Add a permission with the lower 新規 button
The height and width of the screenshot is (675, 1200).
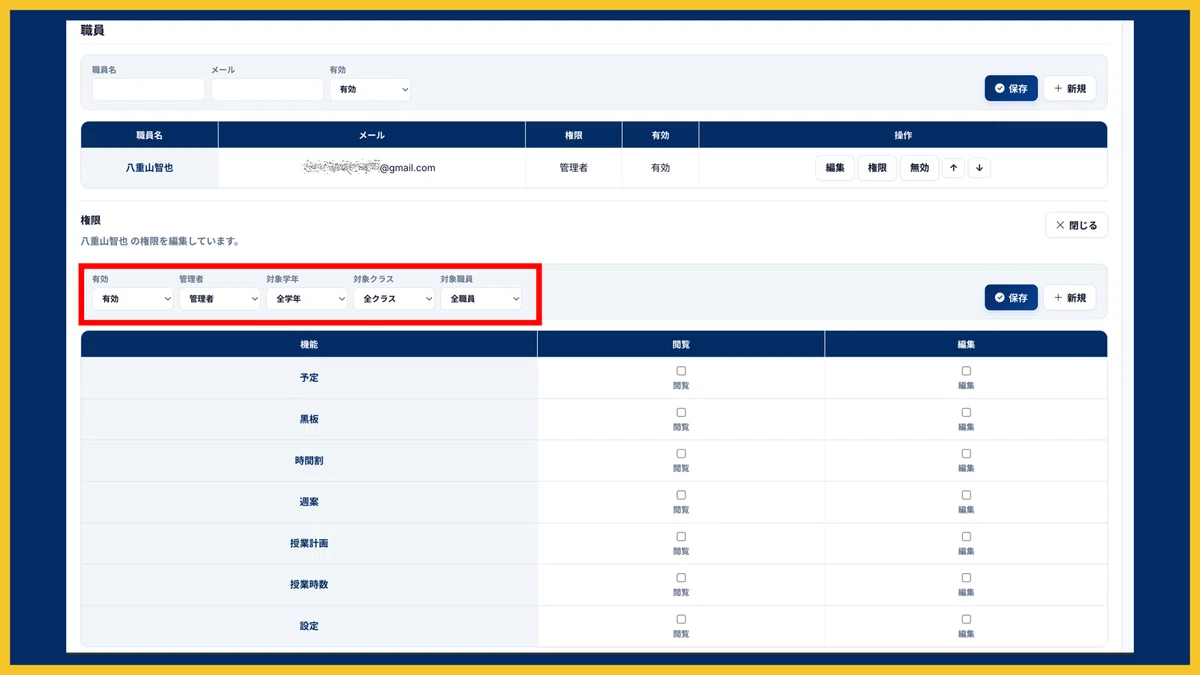click(x=1070, y=297)
